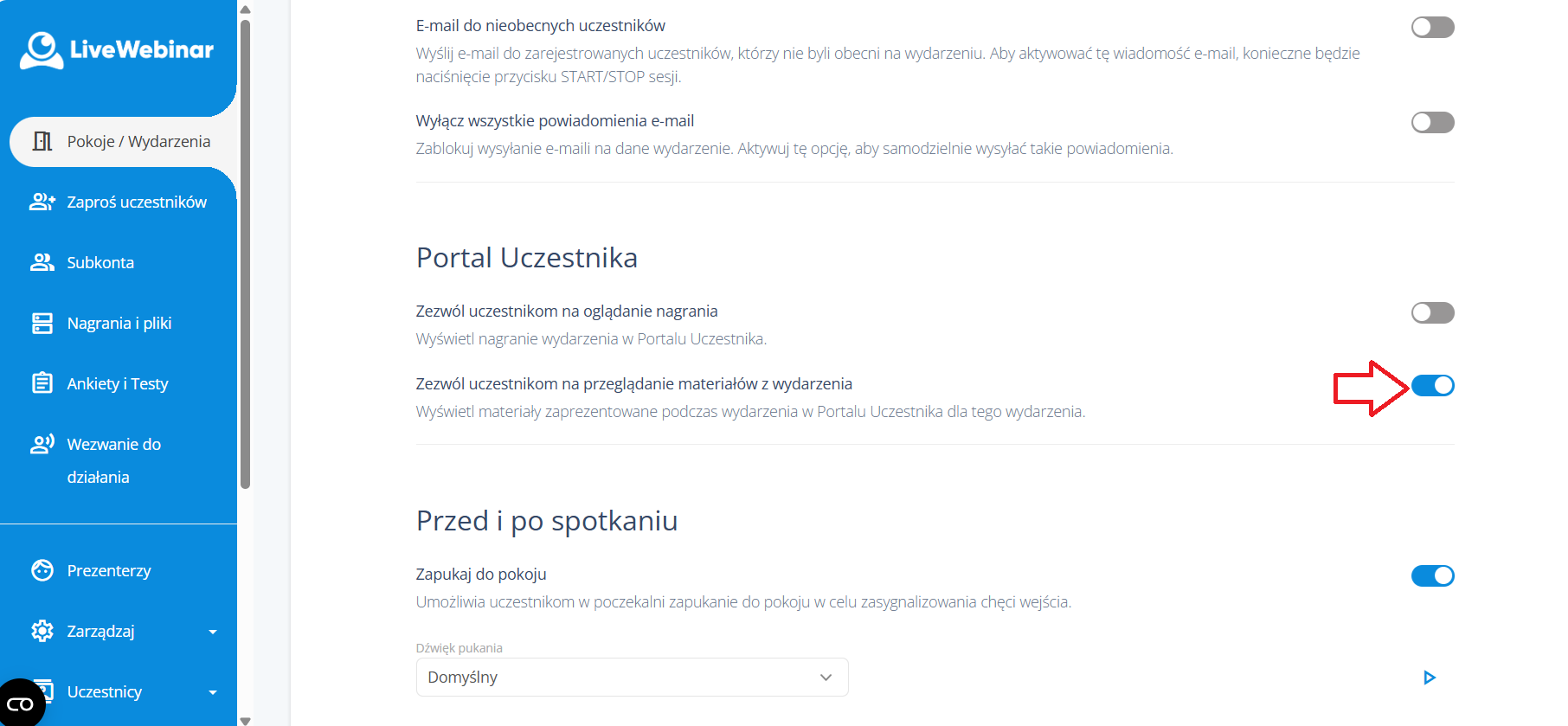Open the Dźwięk pukania Domyślny dropdown
This screenshot has height=726, width=1568.
(632, 678)
